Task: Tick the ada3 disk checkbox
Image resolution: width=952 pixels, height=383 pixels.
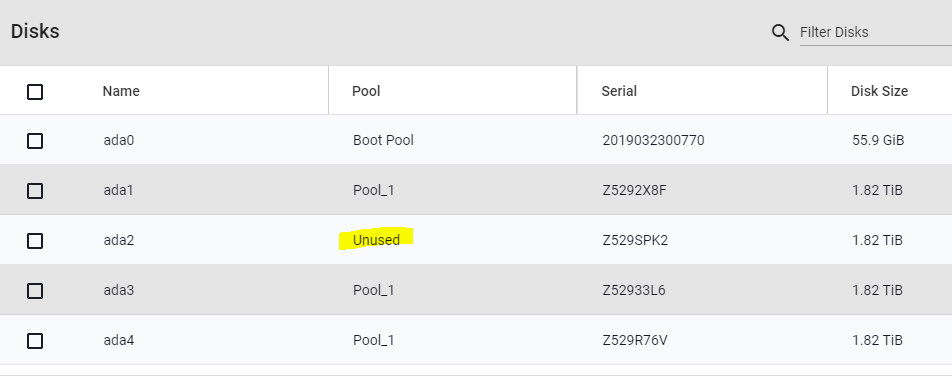Action: click(x=35, y=291)
